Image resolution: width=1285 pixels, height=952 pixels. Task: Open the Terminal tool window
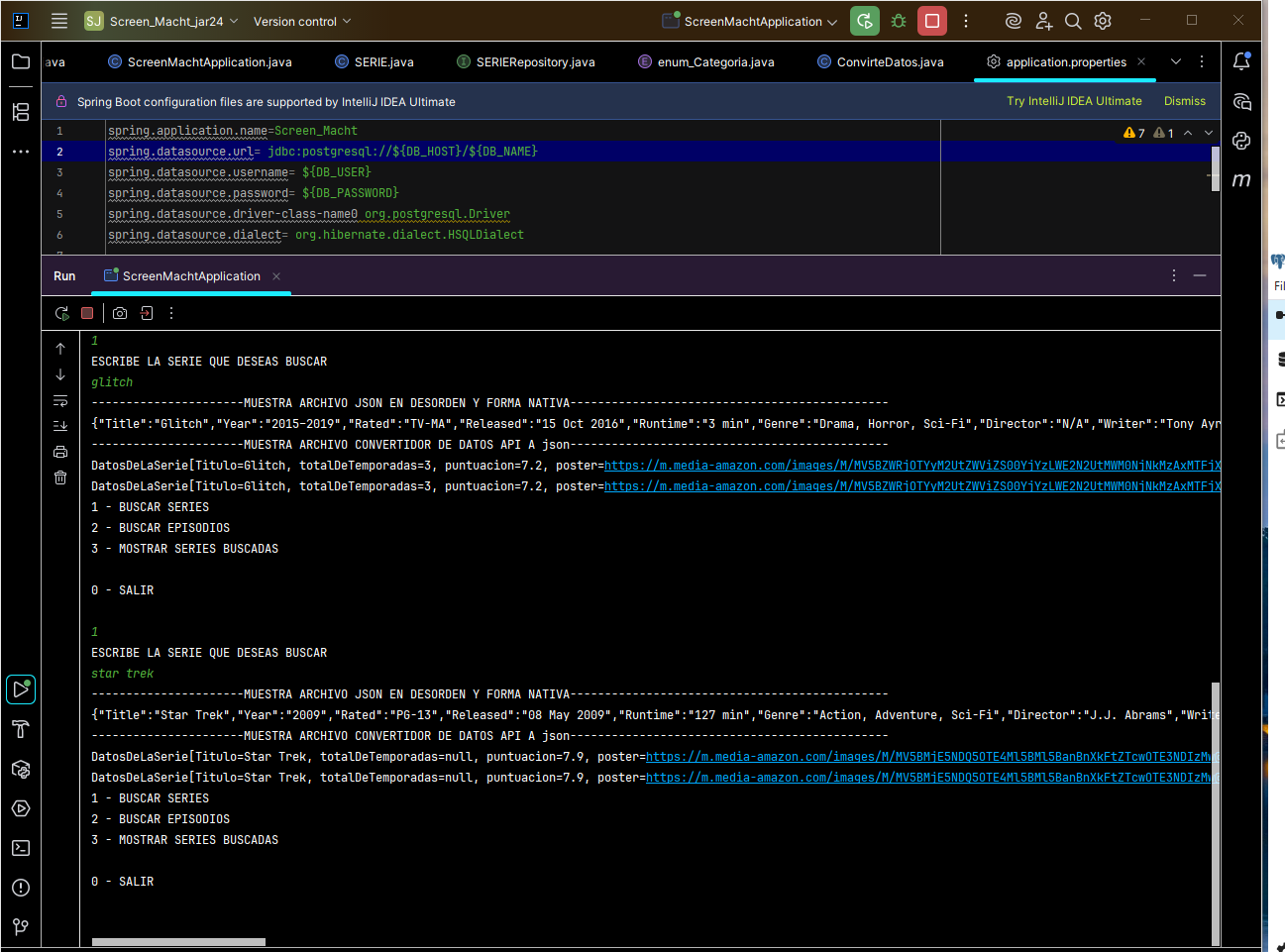point(21,848)
